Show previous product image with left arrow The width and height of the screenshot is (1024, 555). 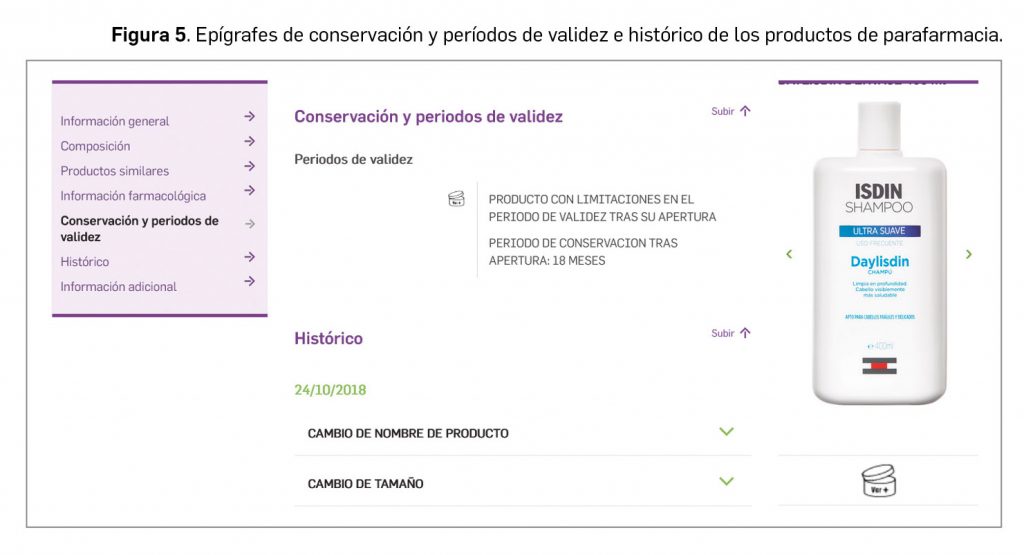(789, 255)
